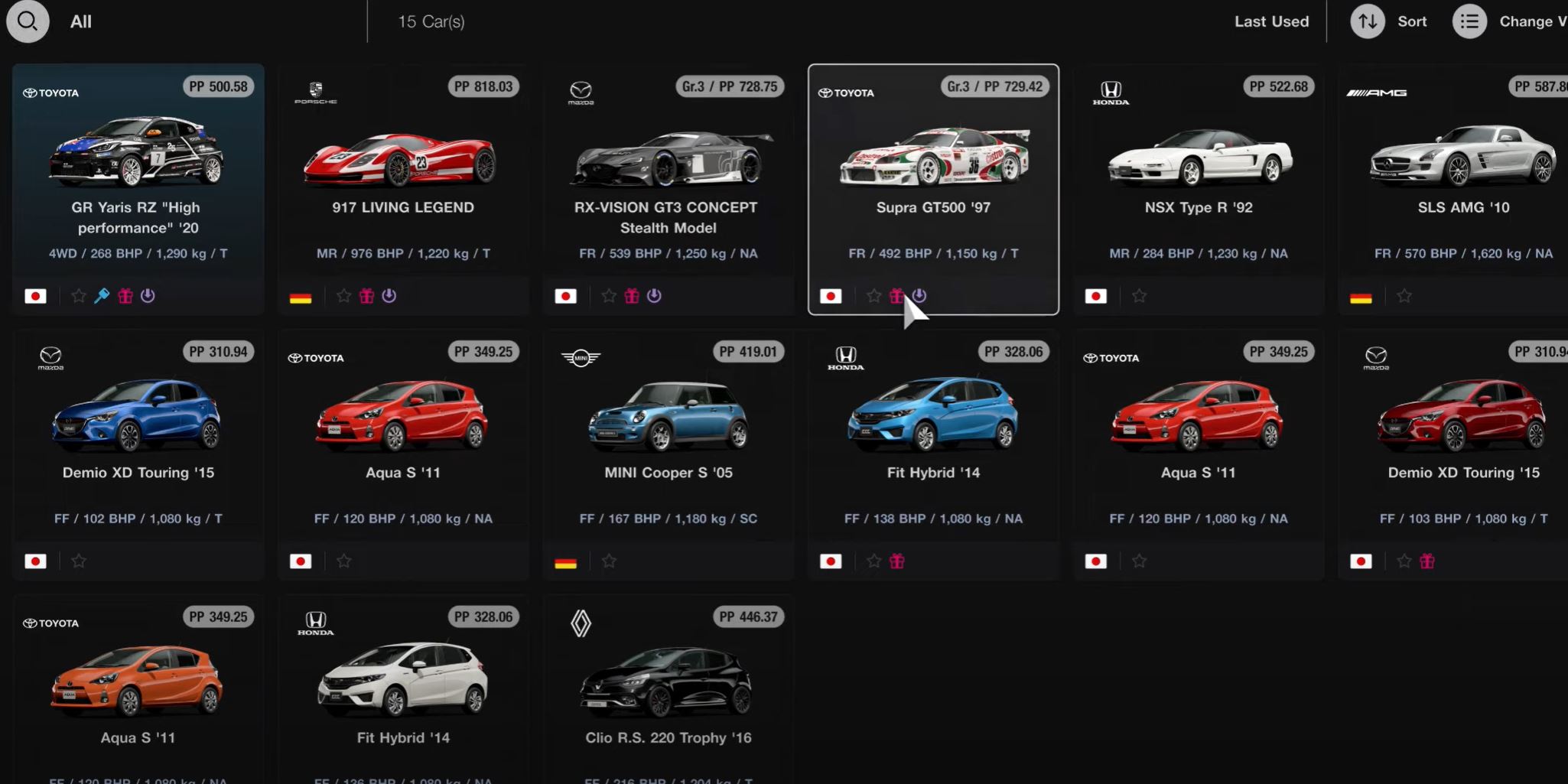The height and width of the screenshot is (784, 1568).
Task: Click the Gr.3 / PP 728.75 badge
Action: pos(730,86)
